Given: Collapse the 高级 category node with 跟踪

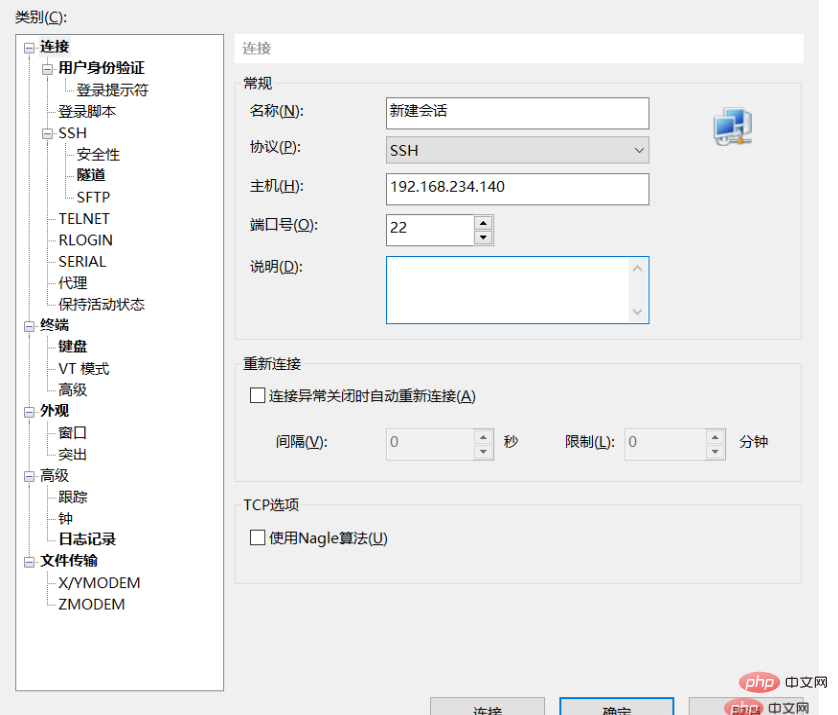Looking at the screenshot, I should (29, 476).
